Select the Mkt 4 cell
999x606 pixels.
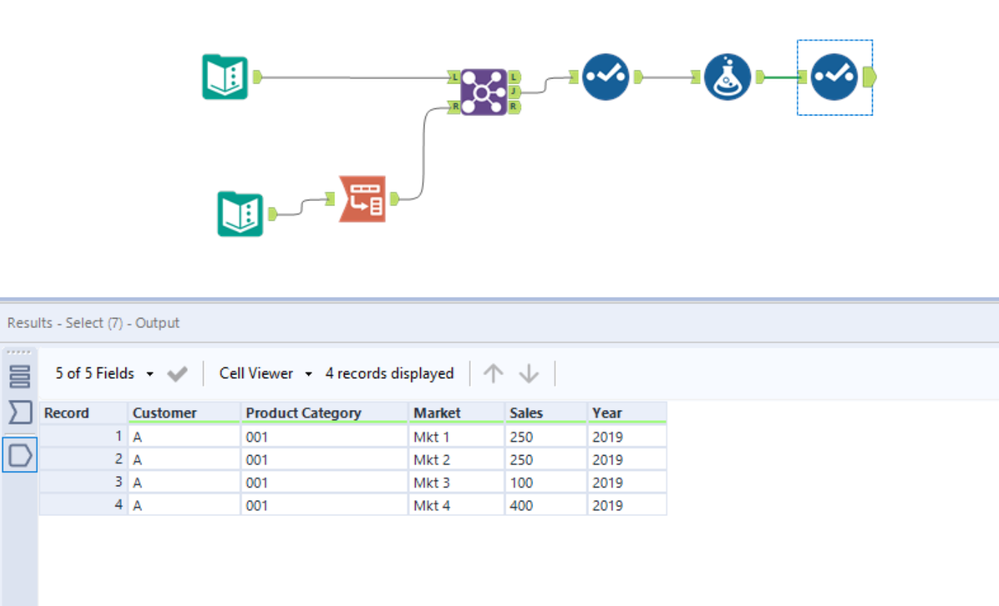coord(456,506)
